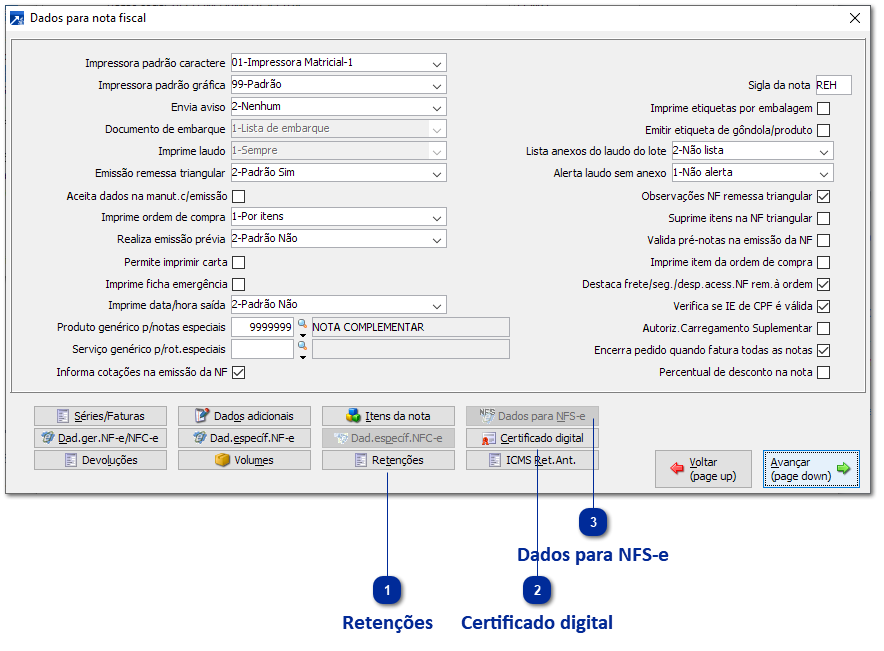Click Produto genérico code field 9999999
Image resolution: width=884 pixels, height=651 pixels.
[262, 327]
